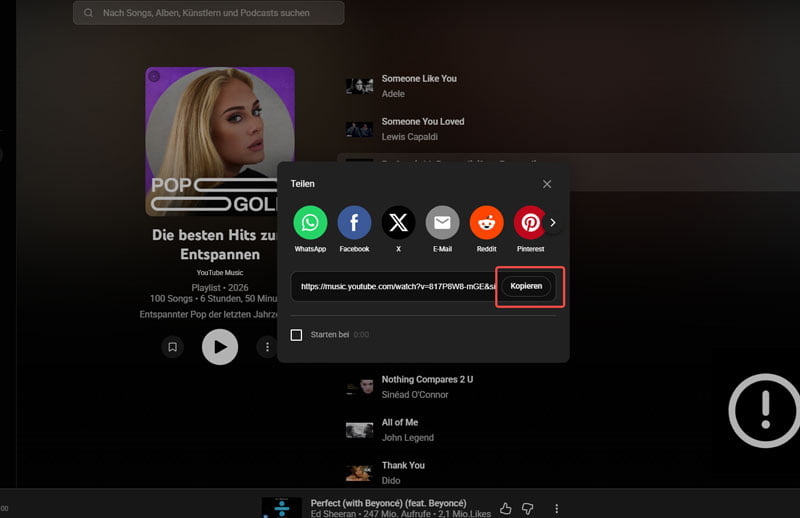The image size is (800, 518).
Task: Click Someone Like You thumbnail
Action: point(360,86)
